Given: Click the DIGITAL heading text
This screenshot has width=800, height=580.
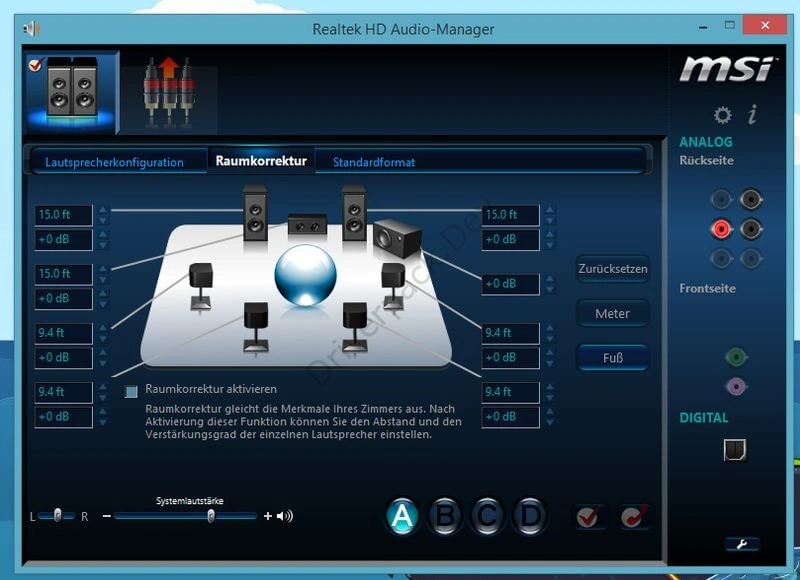Looking at the screenshot, I should click(x=704, y=418).
